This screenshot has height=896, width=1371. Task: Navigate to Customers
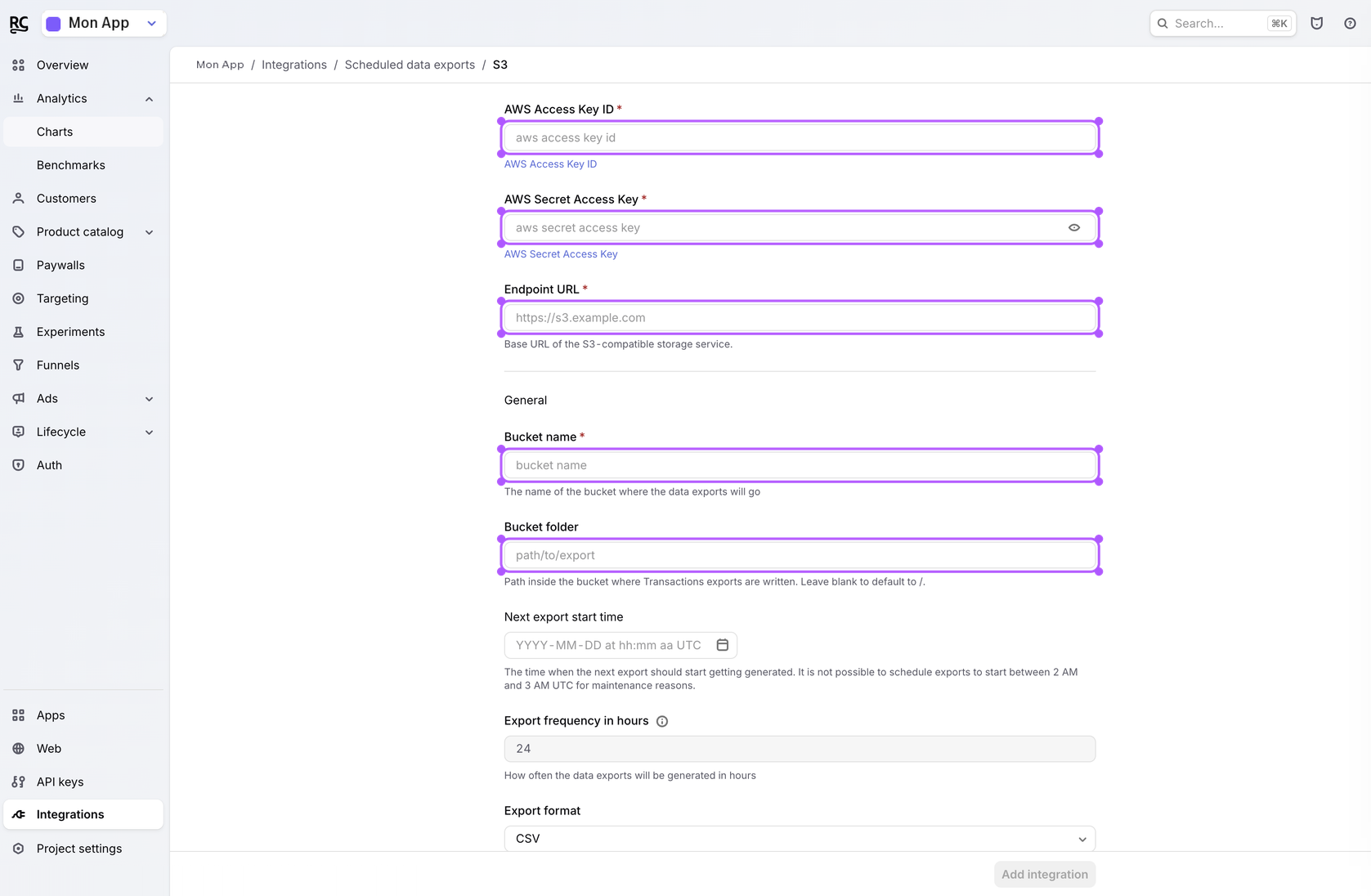[x=83, y=199]
